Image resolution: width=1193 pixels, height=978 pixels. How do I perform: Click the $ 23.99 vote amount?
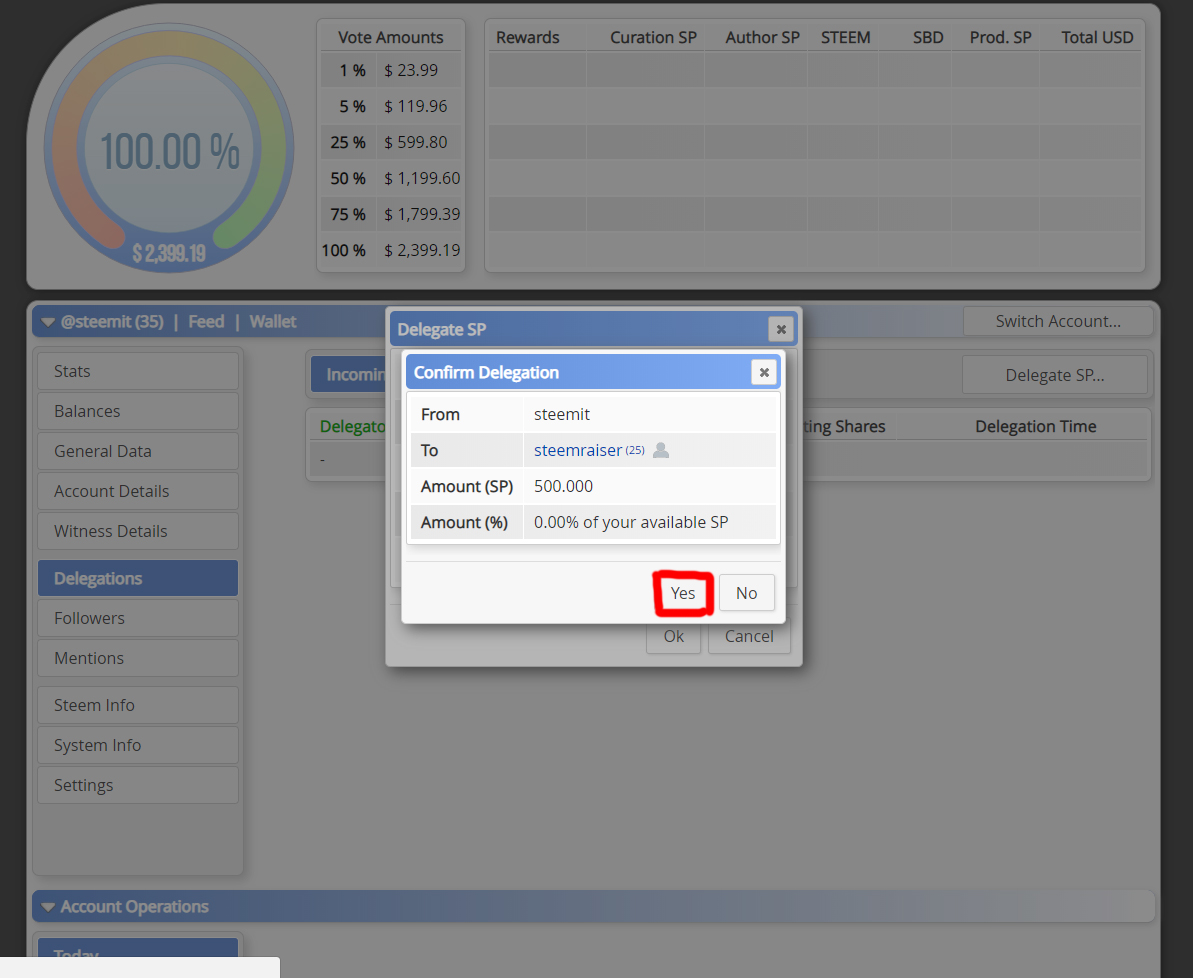tap(411, 70)
